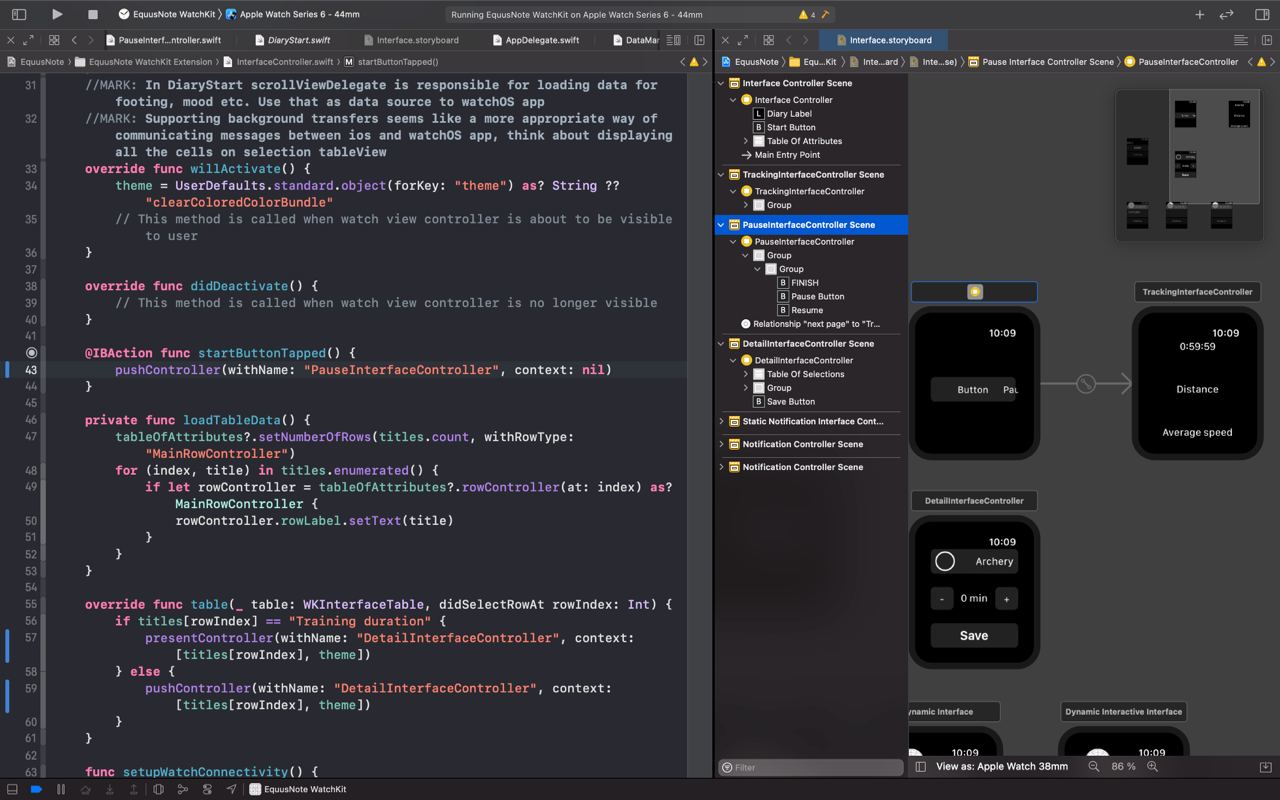Toggle the document outline button
The image size is (1280, 800).
click(921, 766)
